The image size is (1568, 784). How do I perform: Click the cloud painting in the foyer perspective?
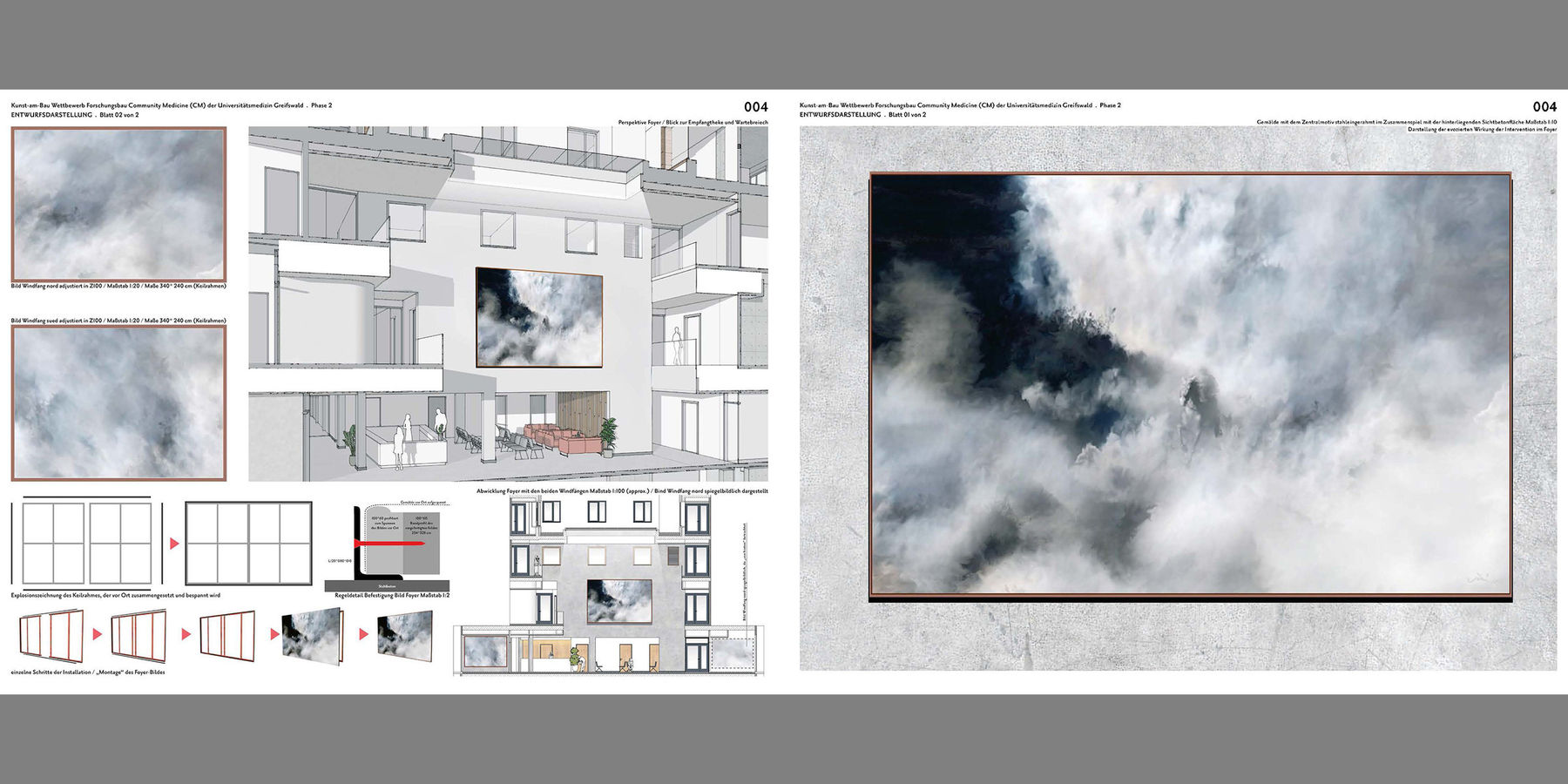pos(539,318)
